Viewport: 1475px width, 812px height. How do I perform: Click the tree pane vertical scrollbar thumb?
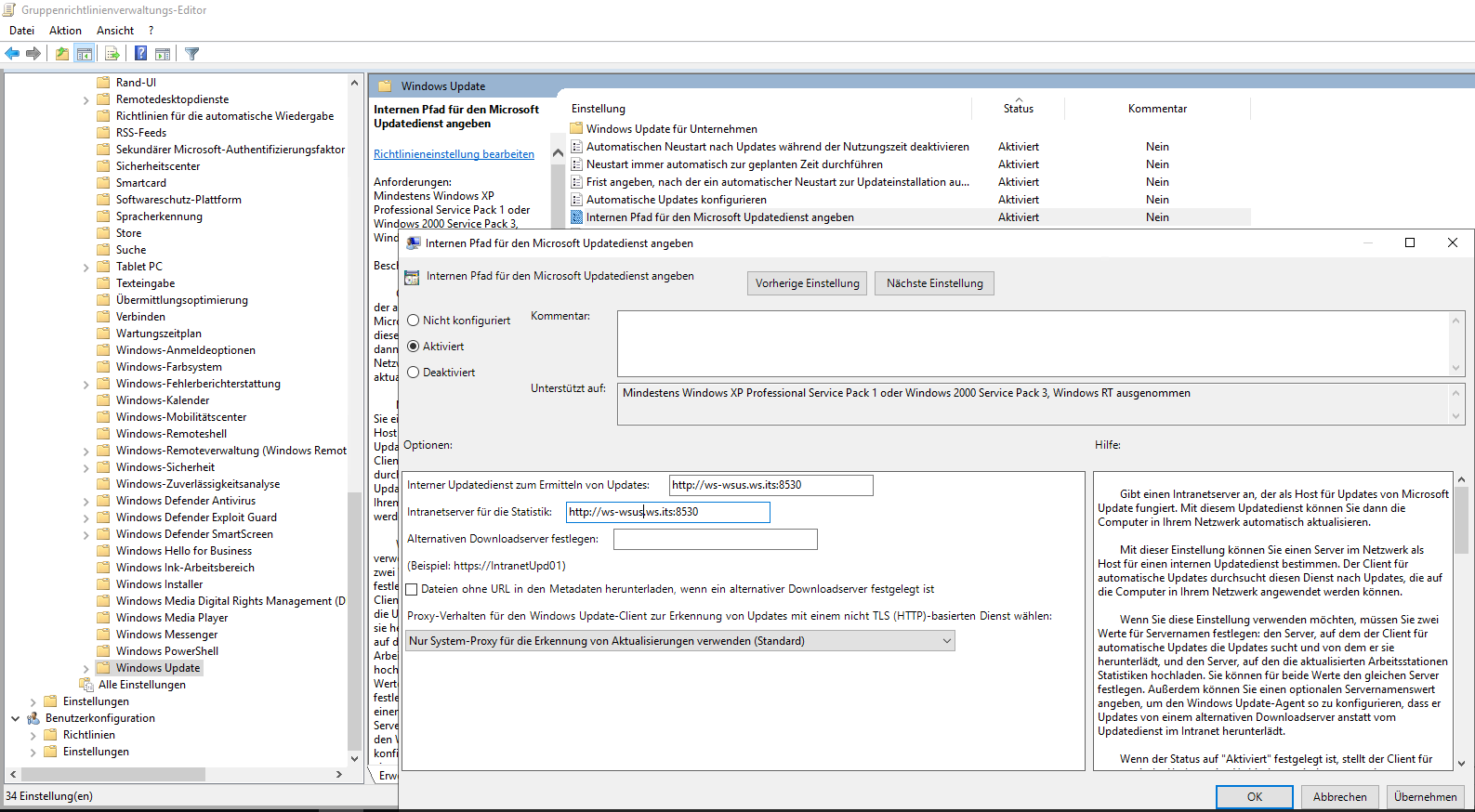click(354, 621)
